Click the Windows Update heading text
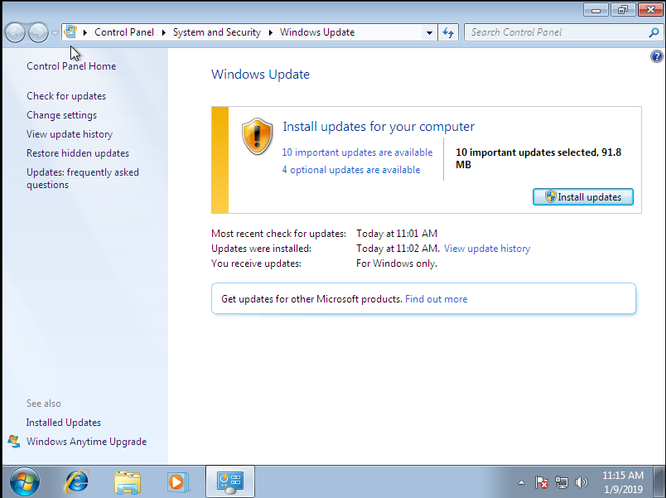 [260, 74]
